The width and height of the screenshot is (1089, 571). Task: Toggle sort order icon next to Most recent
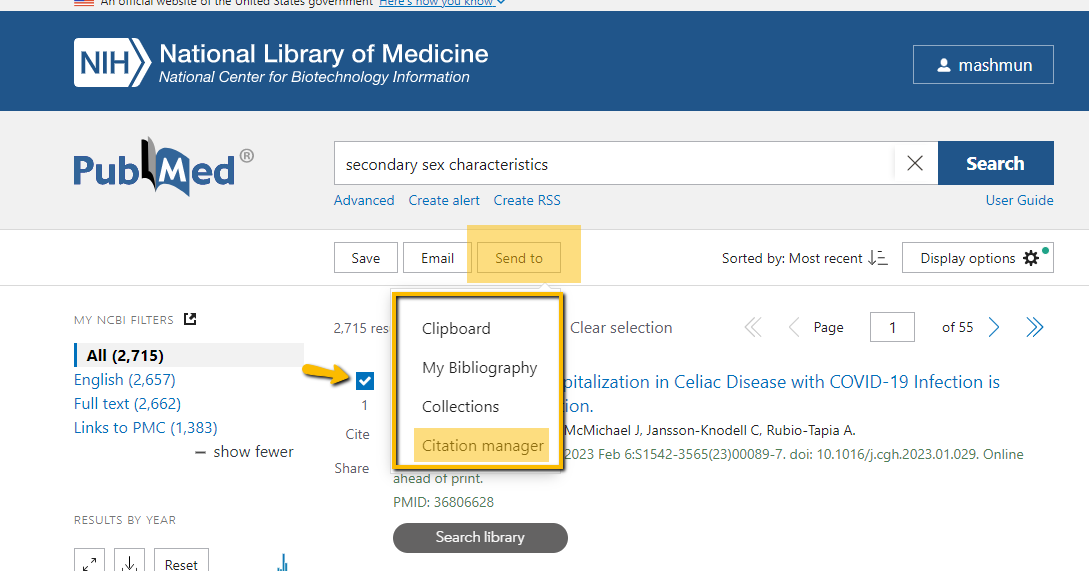tap(878, 258)
